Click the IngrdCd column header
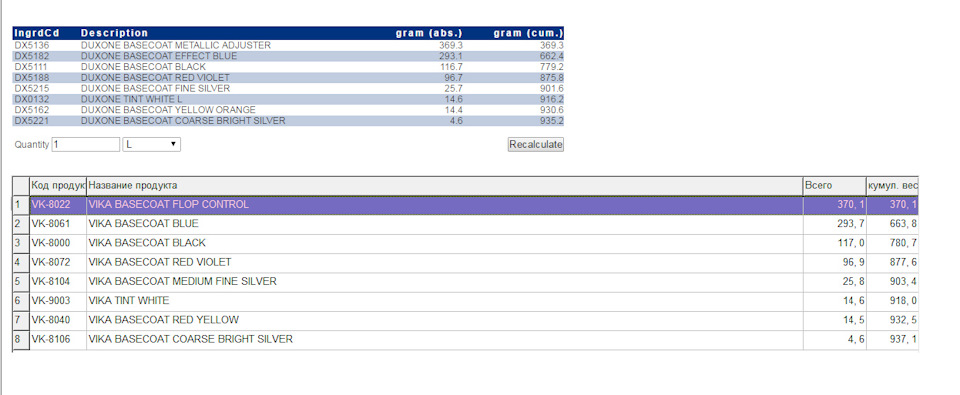The height and width of the screenshot is (395, 960). [x=37, y=33]
